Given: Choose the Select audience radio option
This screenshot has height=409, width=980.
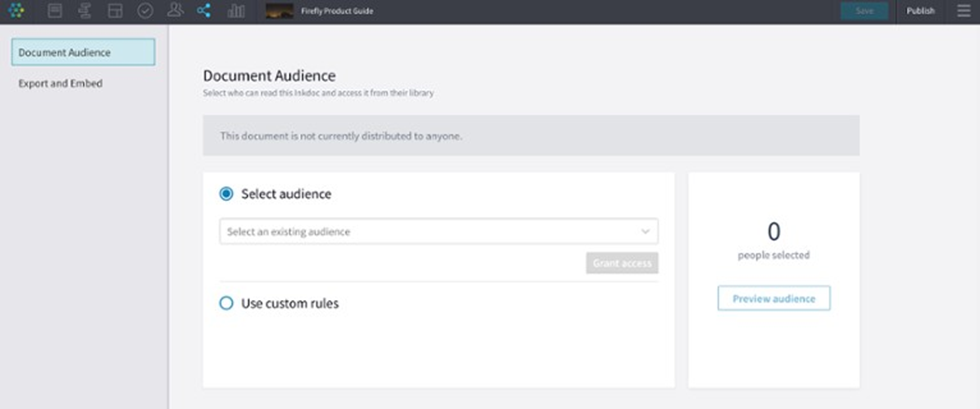Looking at the screenshot, I should pyautogui.click(x=226, y=194).
